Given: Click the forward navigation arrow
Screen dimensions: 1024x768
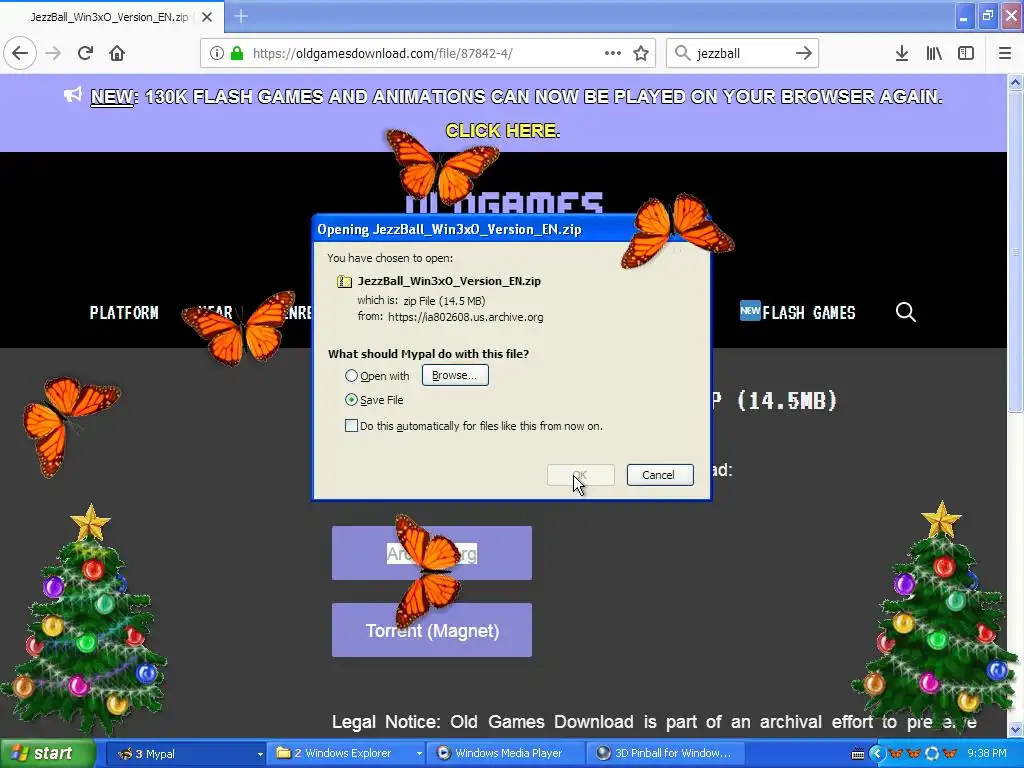Looking at the screenshot, I should pyautogui.click(x=54, y=53).
